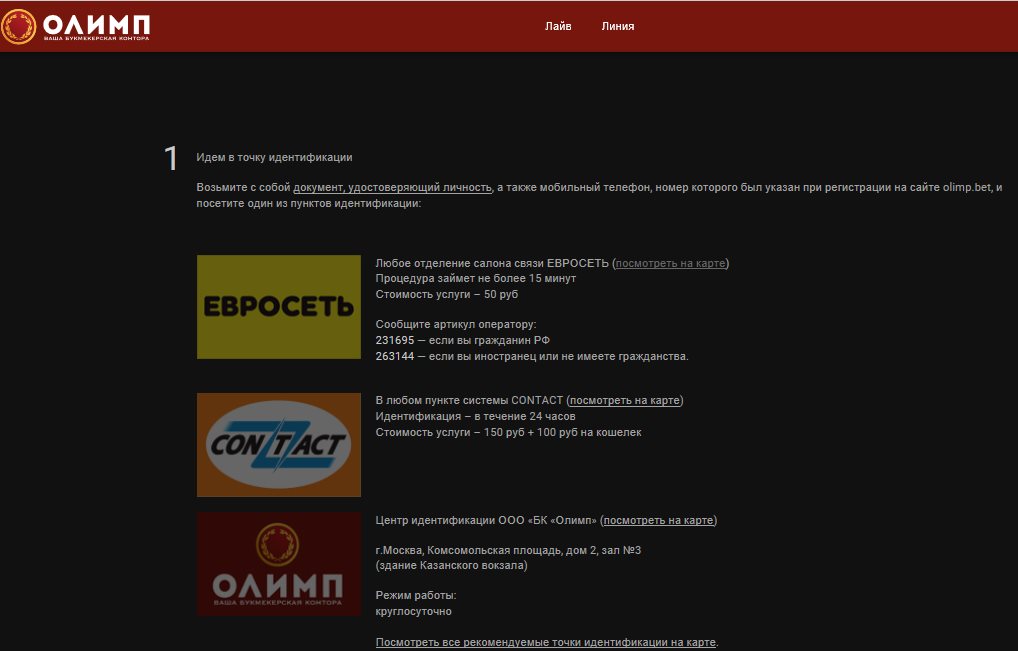Viewport: 1018px width, 651px height.
Task: Click the круглосуточно working hours text
Action: [x=414, y=611]
